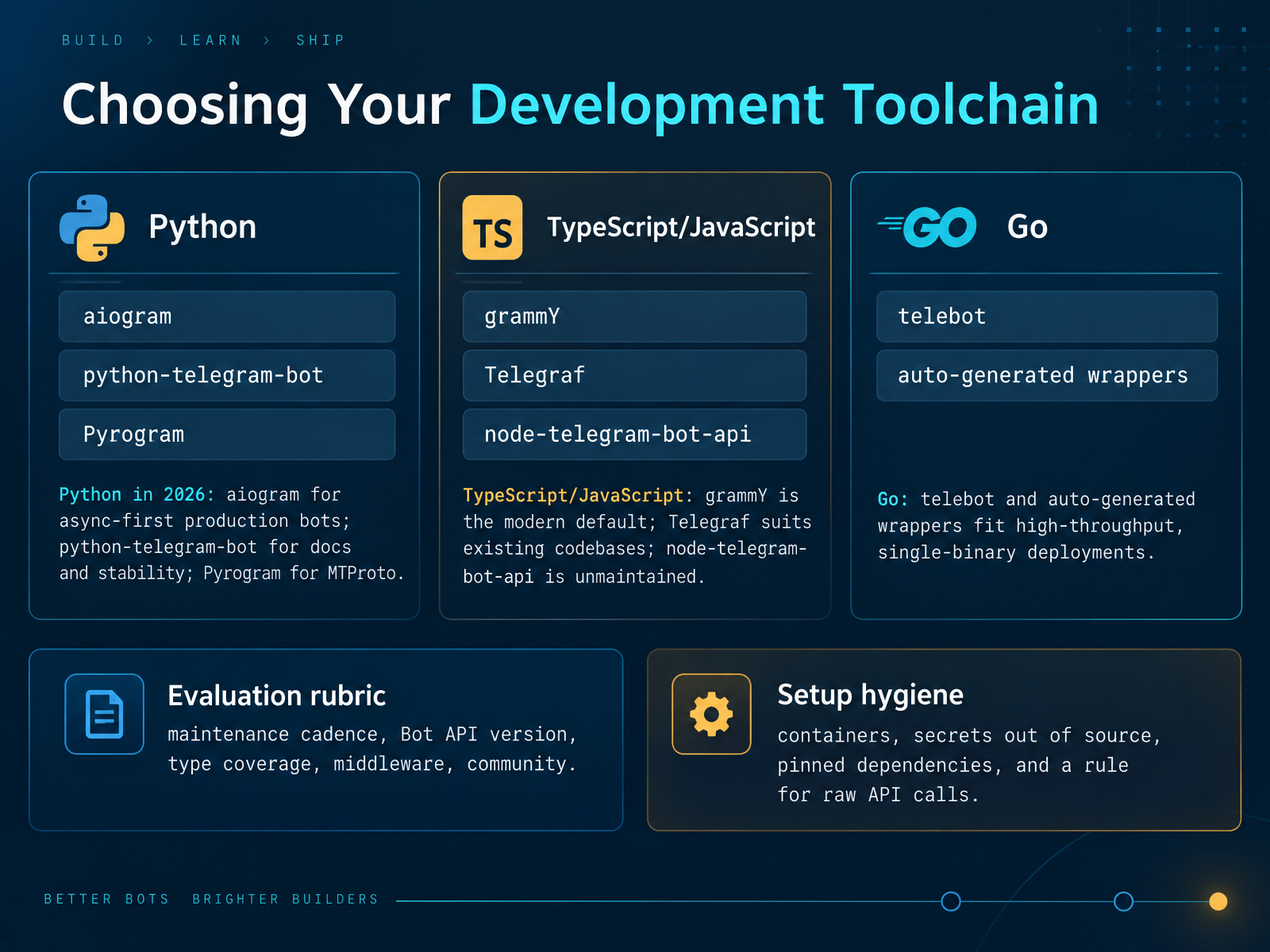Click the second hollow timeline dot
The height and width of the screenshot is (952, 1270).
coord(1123,901)
